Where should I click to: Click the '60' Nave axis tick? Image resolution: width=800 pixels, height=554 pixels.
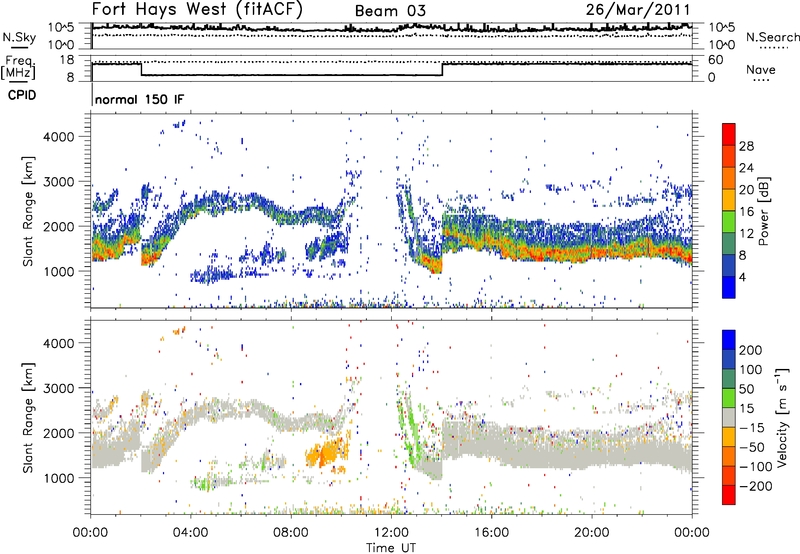[x=716, y=60]
